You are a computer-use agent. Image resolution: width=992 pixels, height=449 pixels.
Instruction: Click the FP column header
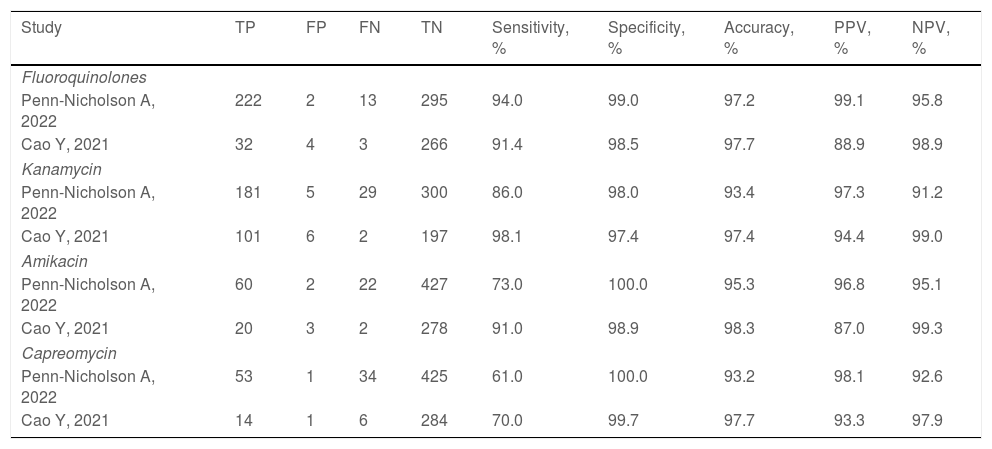pyautogui.click(x=315, y=28)
